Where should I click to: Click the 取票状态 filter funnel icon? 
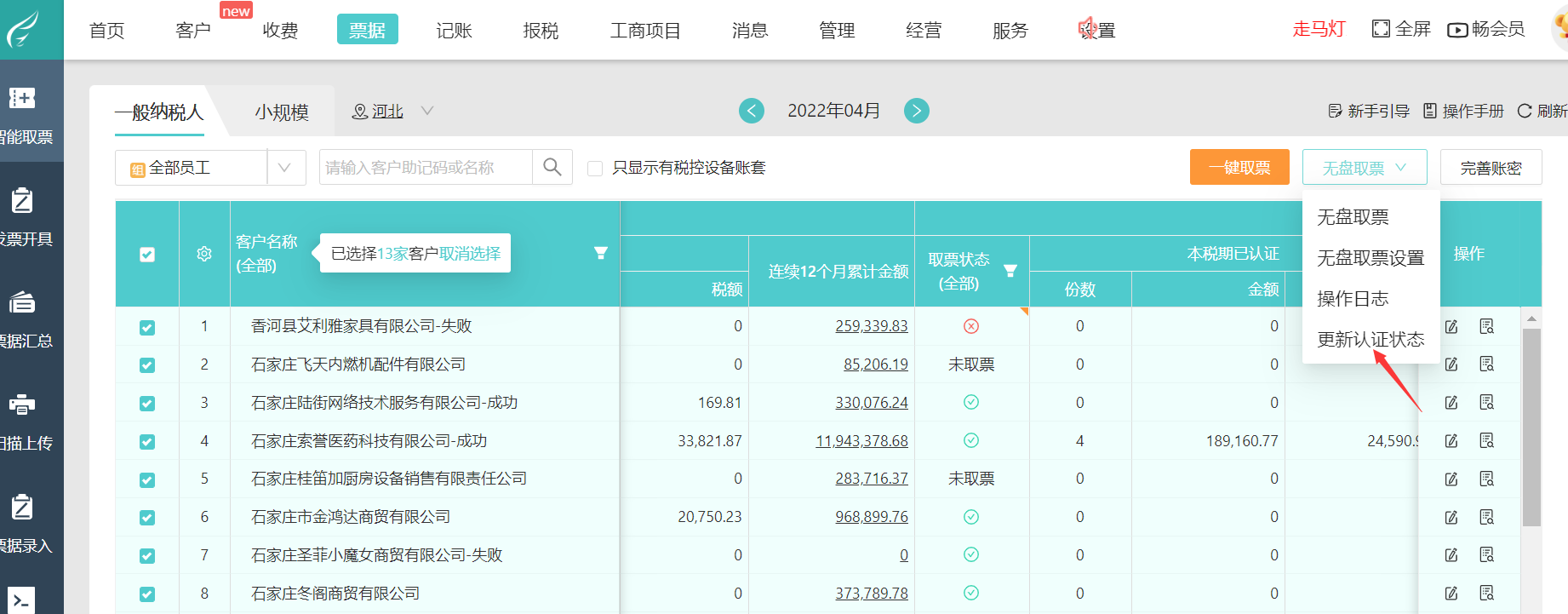tap(1010, 271)
